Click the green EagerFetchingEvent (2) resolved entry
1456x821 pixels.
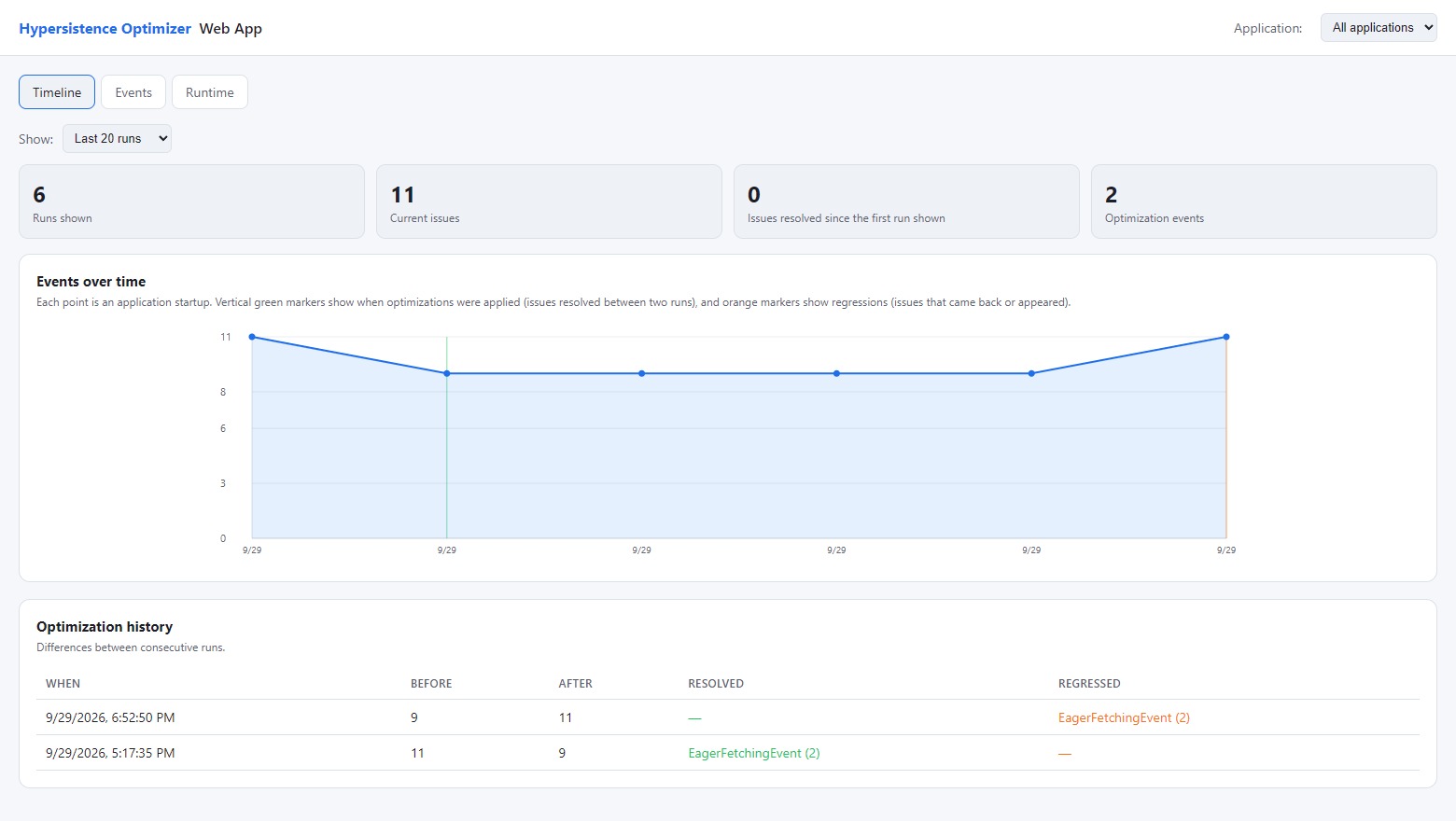pos(754,753)
